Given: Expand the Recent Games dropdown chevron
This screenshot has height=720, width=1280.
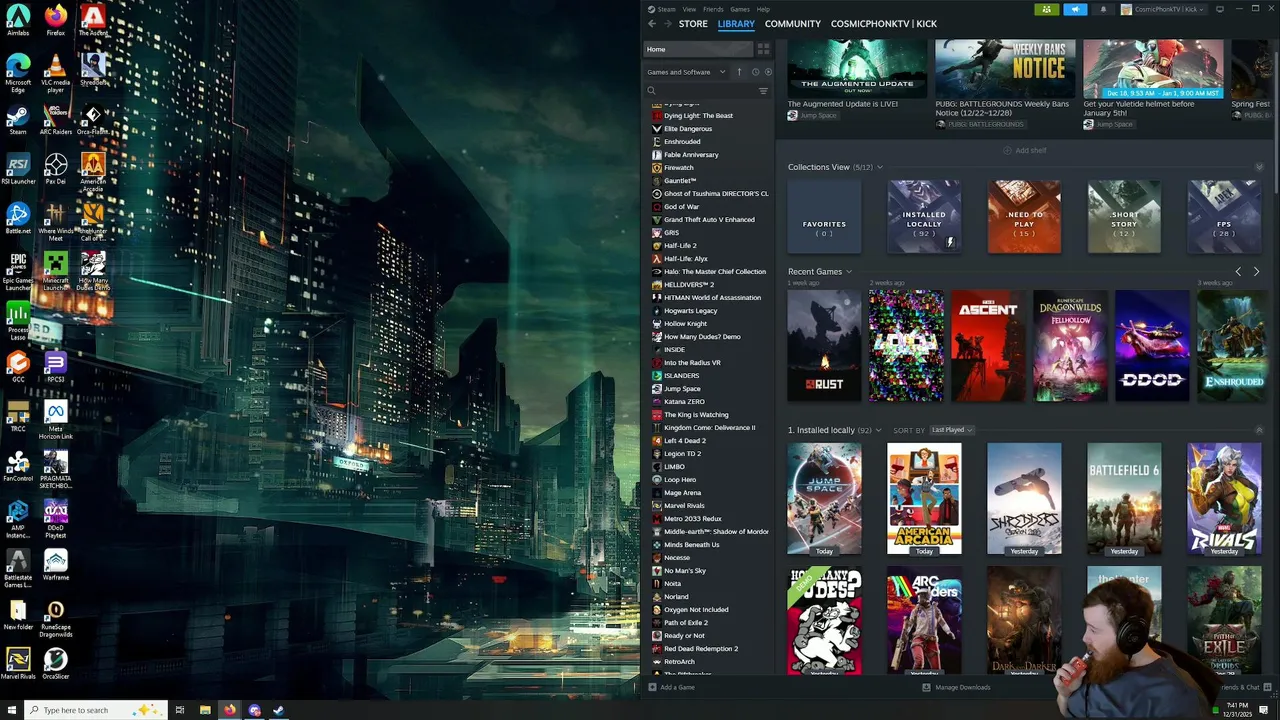Looking at the screenshot, I should point(849,272).
